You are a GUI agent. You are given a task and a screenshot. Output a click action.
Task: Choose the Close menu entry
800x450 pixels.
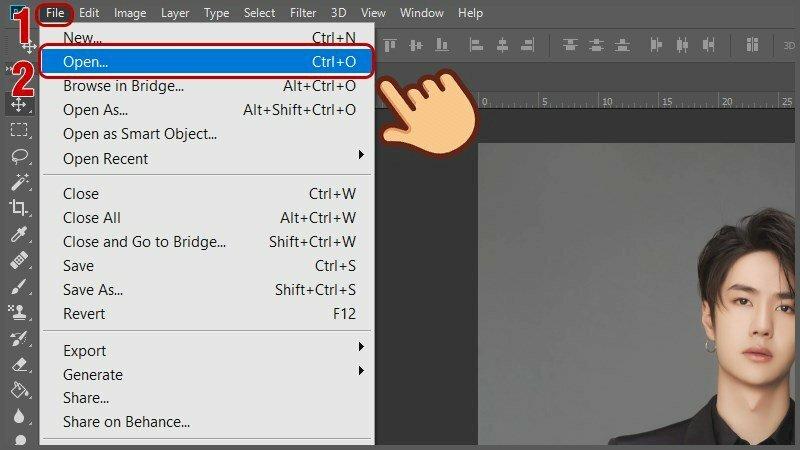207,193
